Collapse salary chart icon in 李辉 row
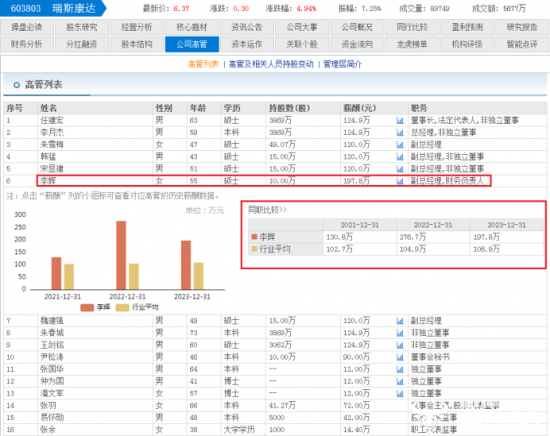550x436 pixels. pyautogui.click(x=400, y=181)
